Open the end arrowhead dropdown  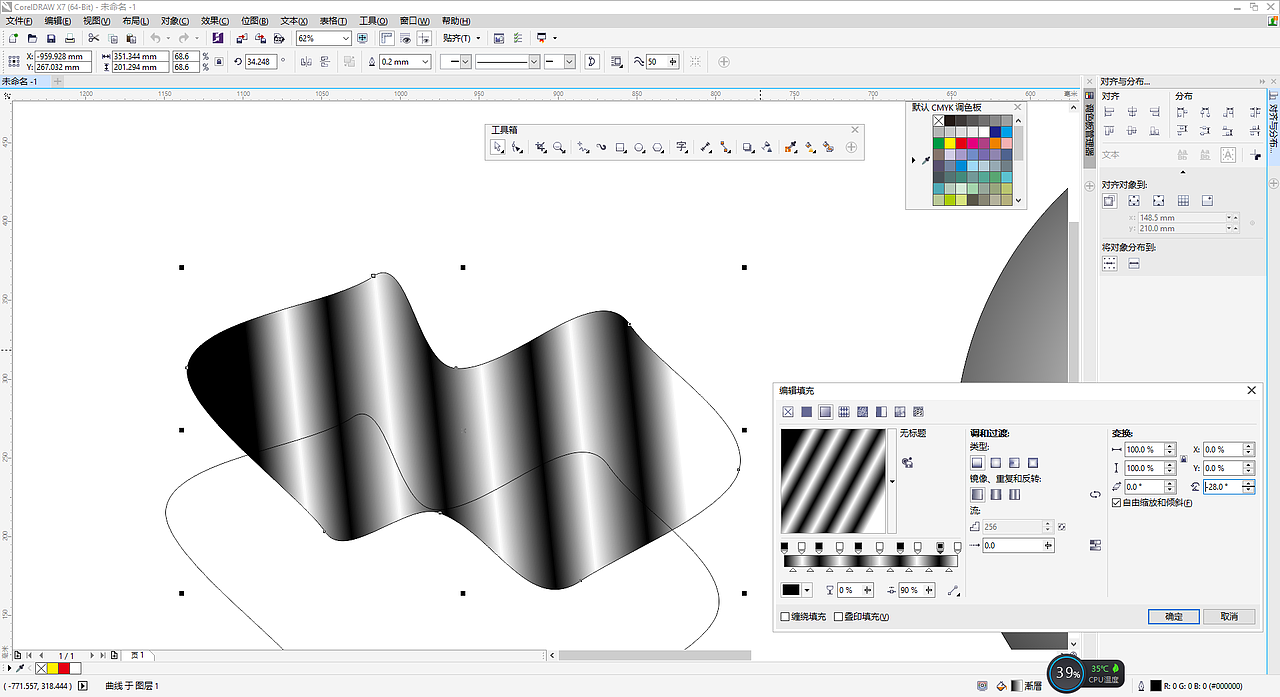[570, 61]
